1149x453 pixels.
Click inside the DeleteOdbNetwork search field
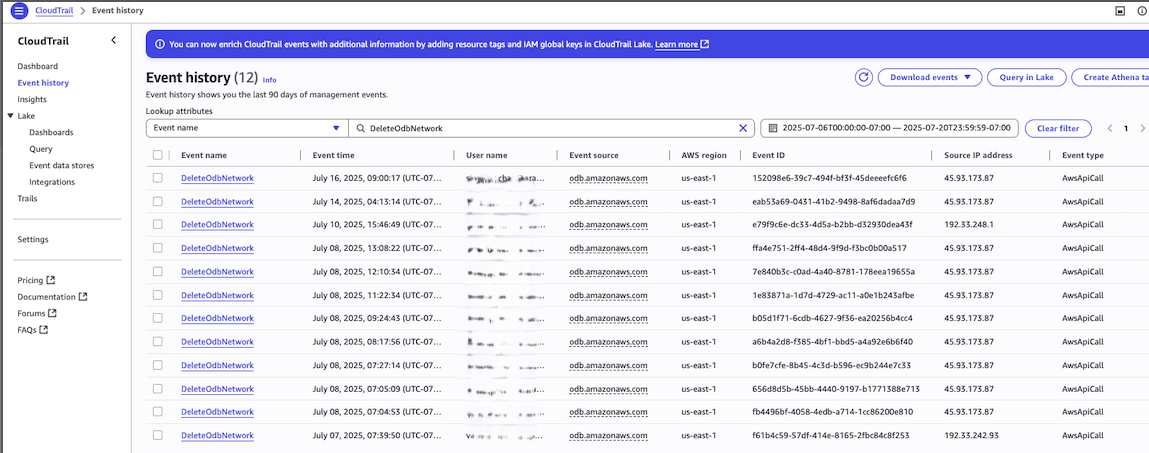click(x=550, y=128)
